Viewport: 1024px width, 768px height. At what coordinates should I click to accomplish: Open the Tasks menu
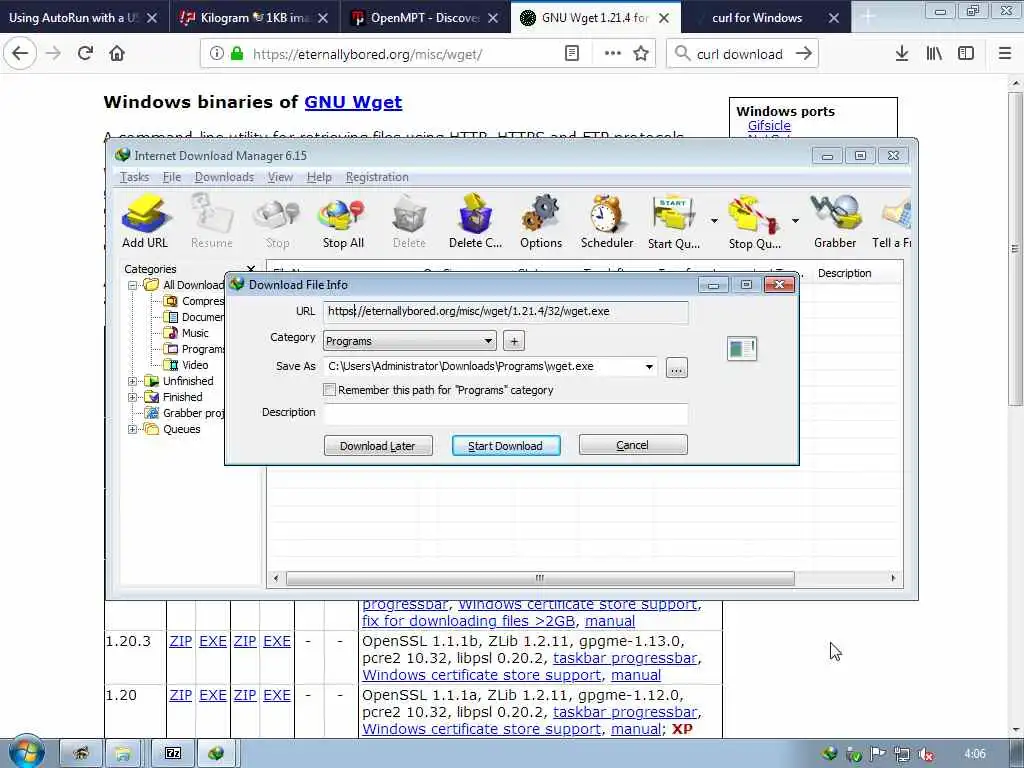click(x=135, y=177)
